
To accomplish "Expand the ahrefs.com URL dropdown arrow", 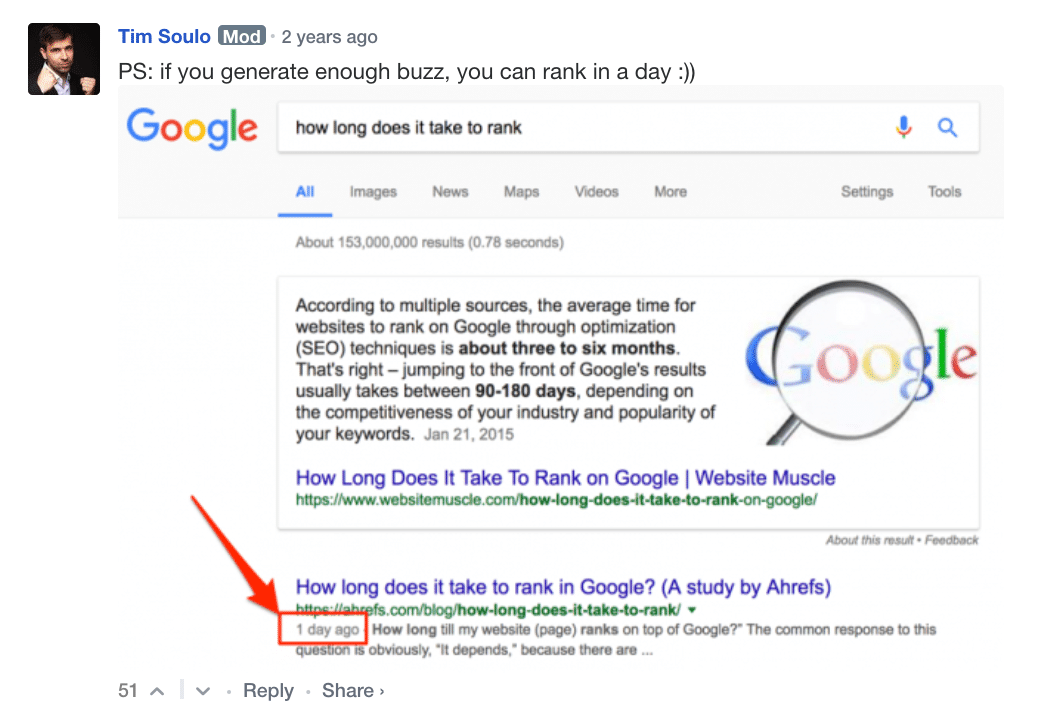I will point(693,610).
